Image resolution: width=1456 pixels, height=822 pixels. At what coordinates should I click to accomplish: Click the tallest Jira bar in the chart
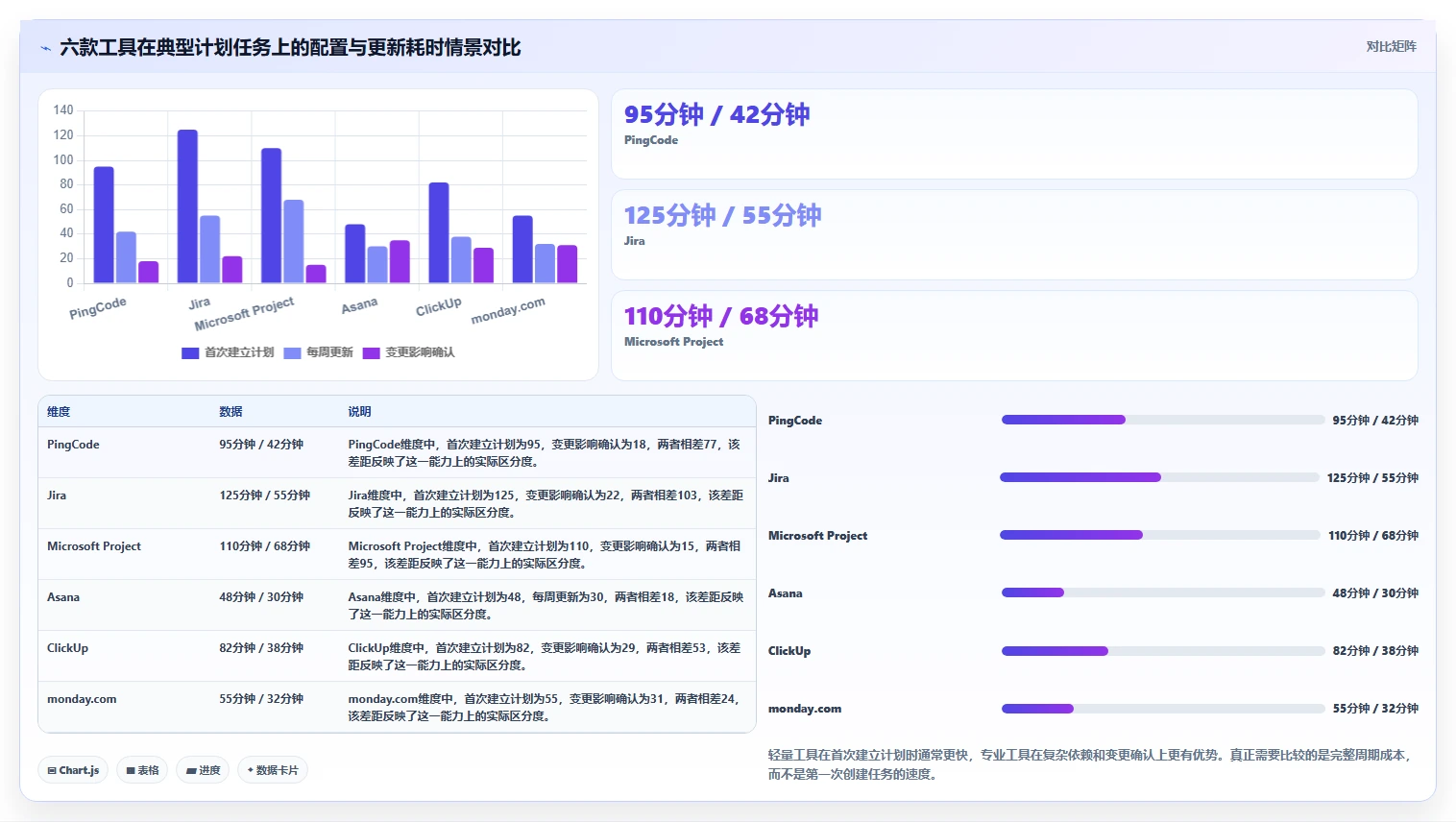point(187,206)
